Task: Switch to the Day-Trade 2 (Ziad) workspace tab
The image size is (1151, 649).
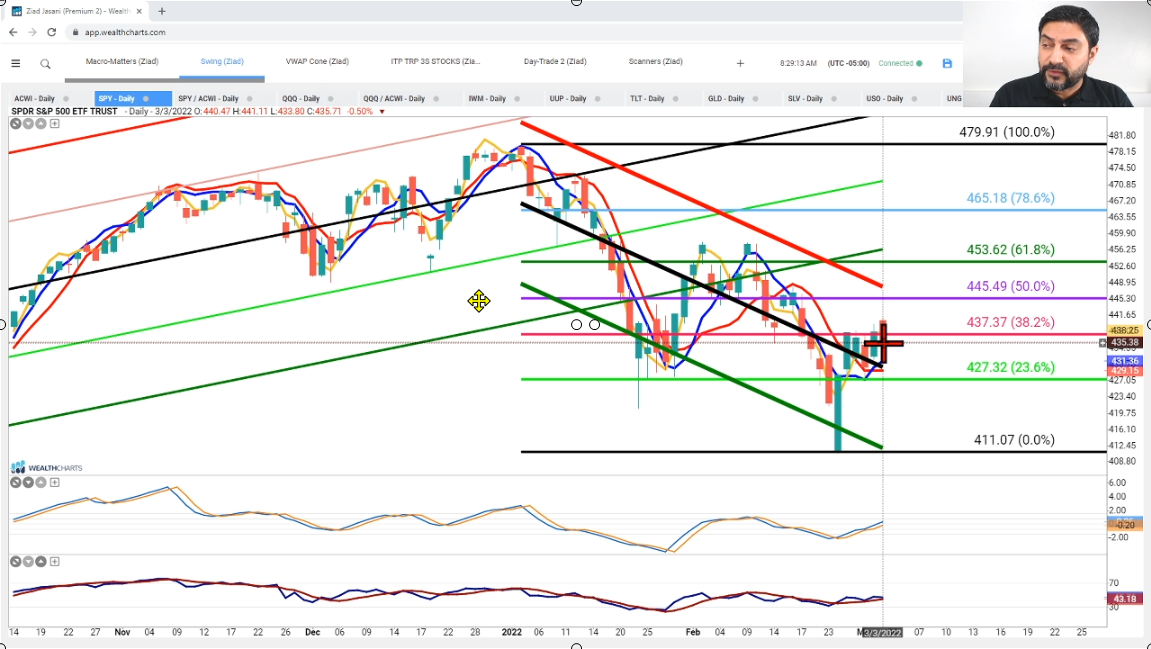Action: click(555, 62)
